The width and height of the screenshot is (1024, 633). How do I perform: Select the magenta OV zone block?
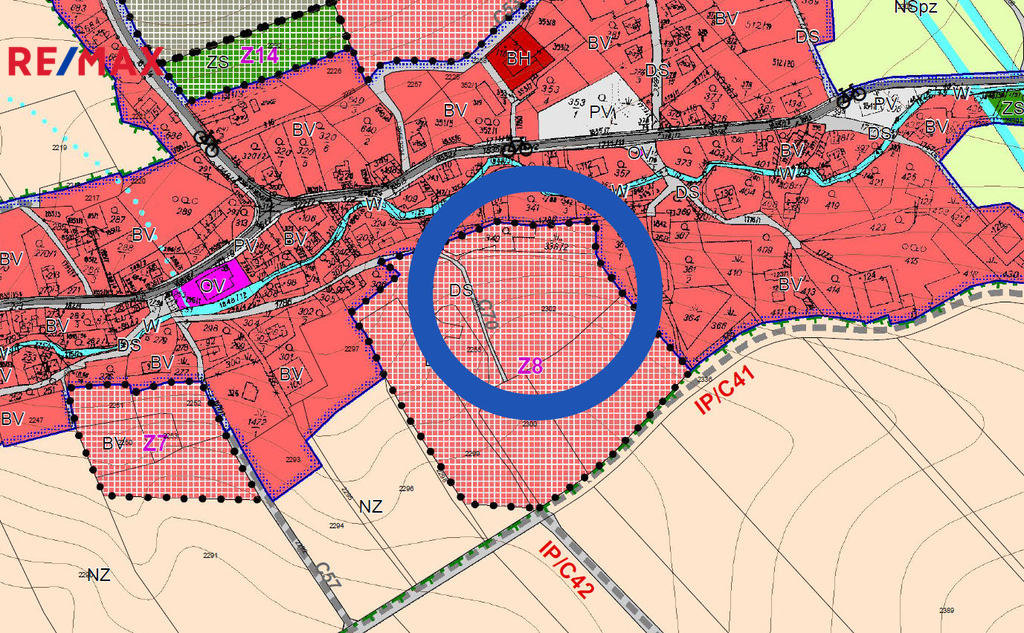[x=212, y=284]
